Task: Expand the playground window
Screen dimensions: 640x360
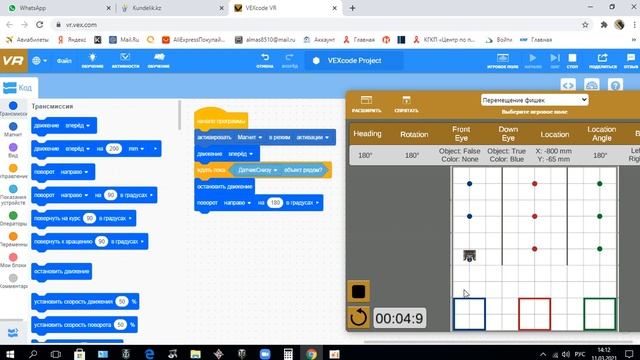Action: click(x=366, y=104)
